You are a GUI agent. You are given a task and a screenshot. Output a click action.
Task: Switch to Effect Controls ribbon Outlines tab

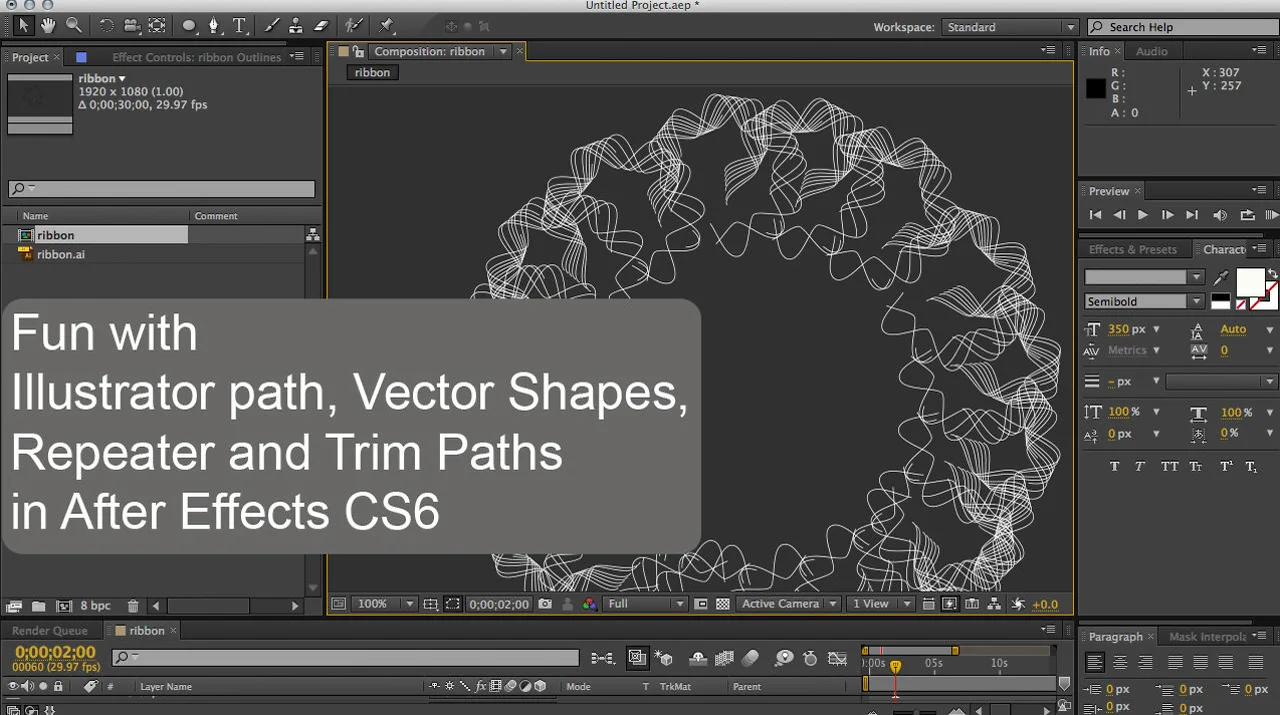point(196,57)
